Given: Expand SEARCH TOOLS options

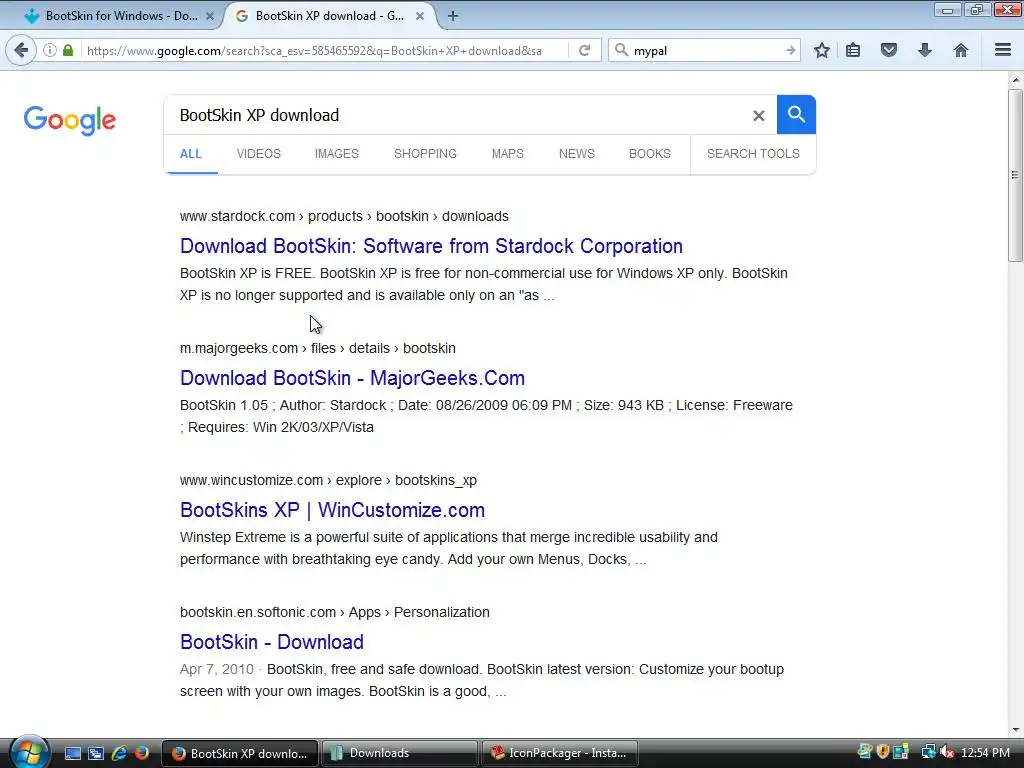Looking at the screenshot, I should (x=753, y=154).
